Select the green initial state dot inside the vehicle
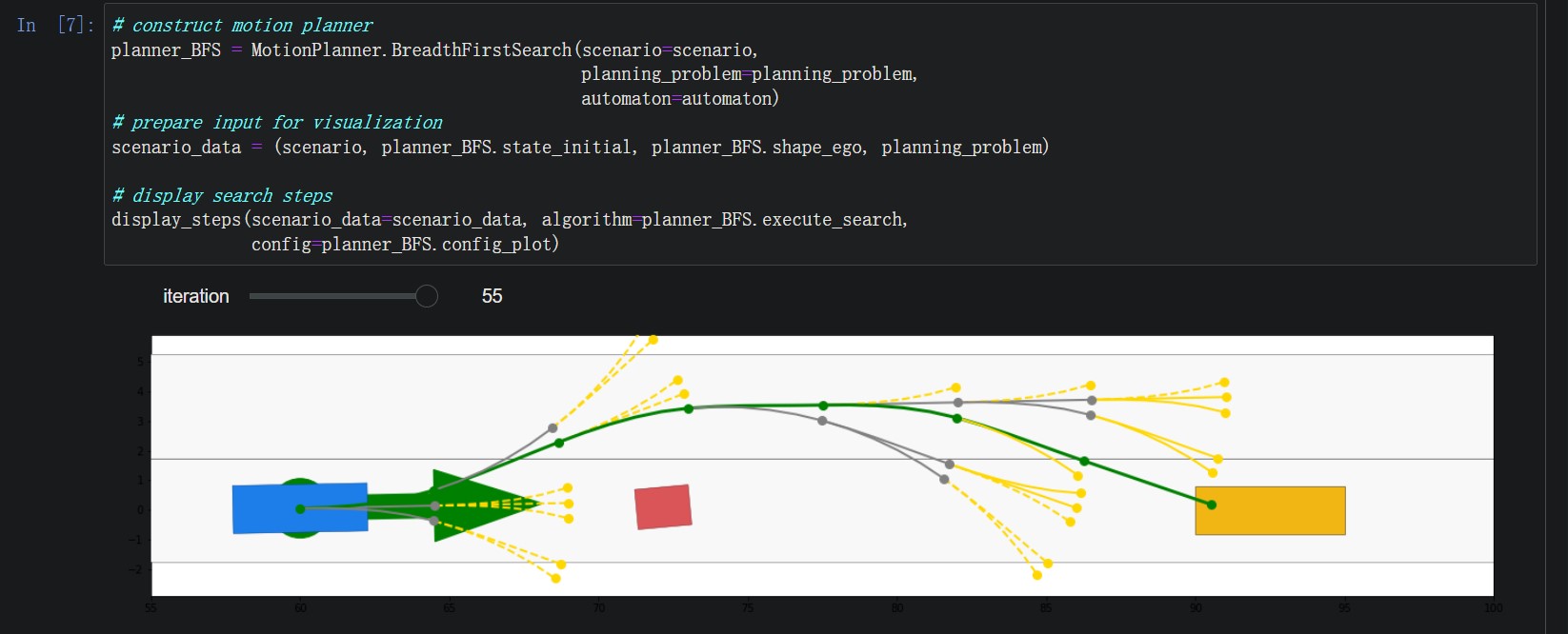 click(300, 508)
